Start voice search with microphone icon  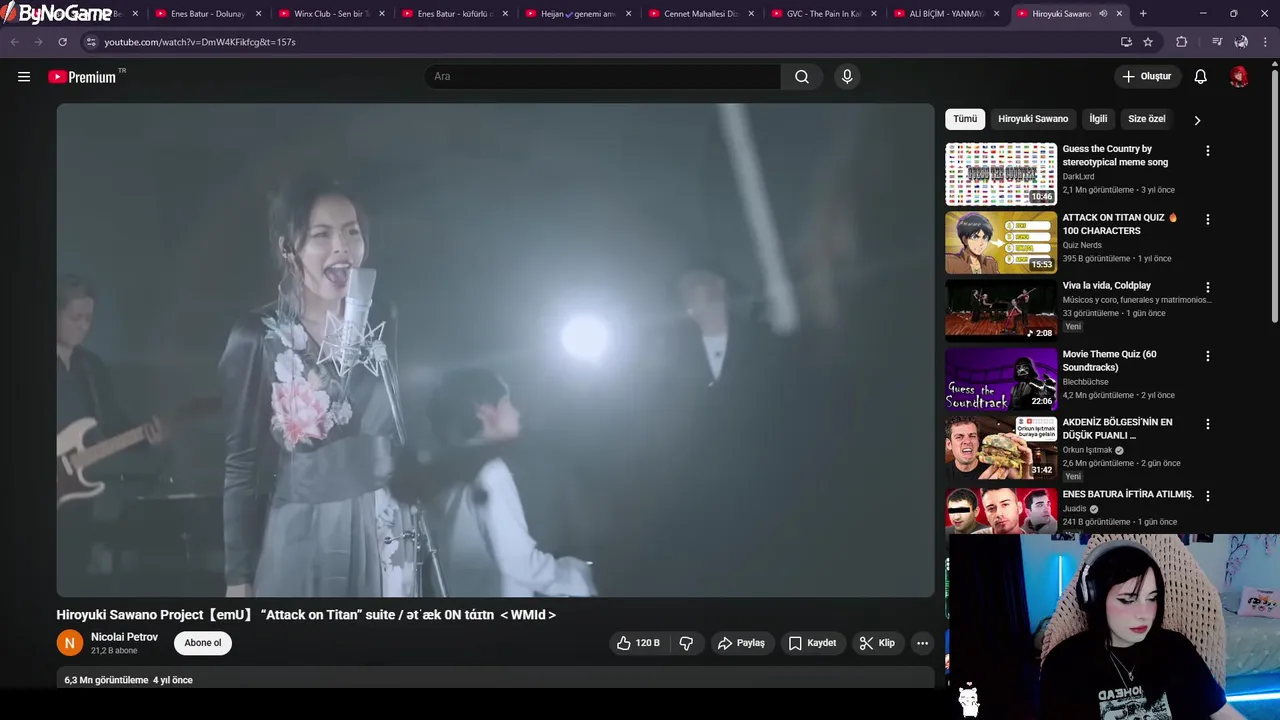pos(847,77)
